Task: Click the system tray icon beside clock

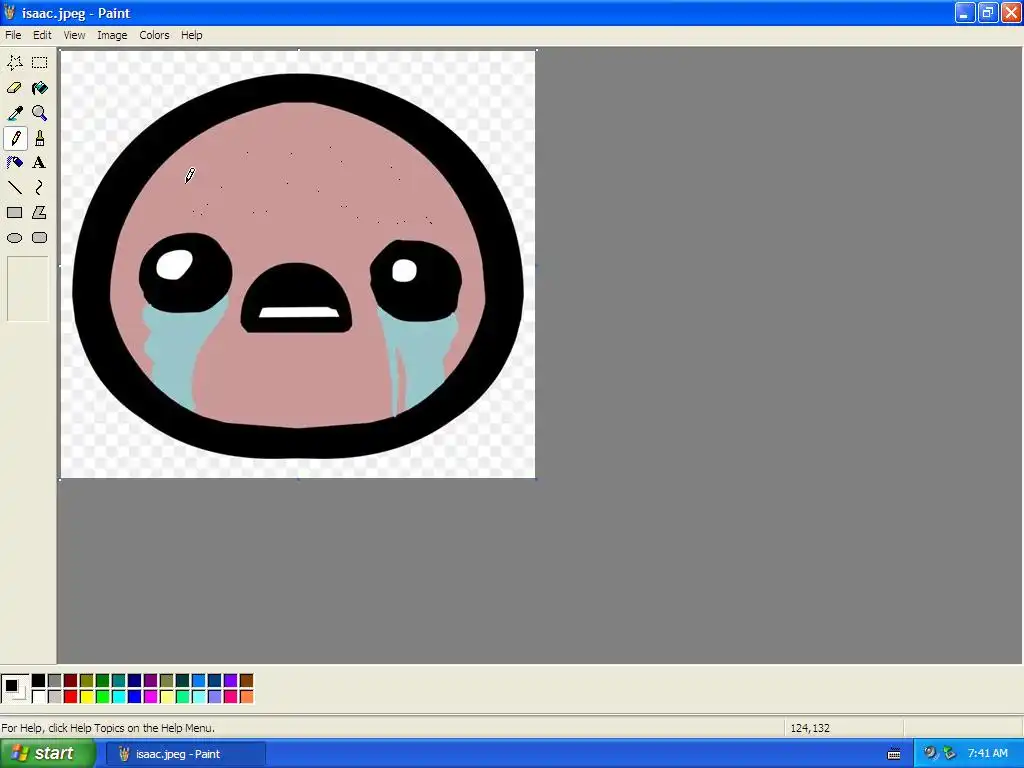Action: 950,753
